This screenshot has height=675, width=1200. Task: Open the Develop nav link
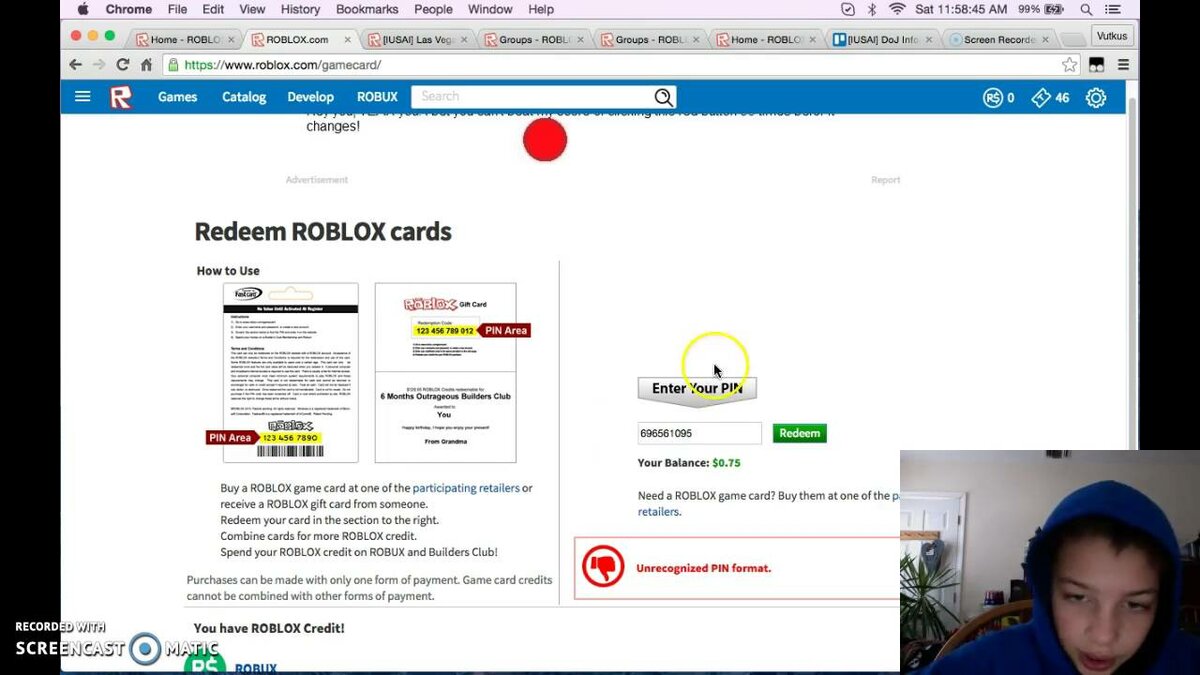[x=310, y=97]
